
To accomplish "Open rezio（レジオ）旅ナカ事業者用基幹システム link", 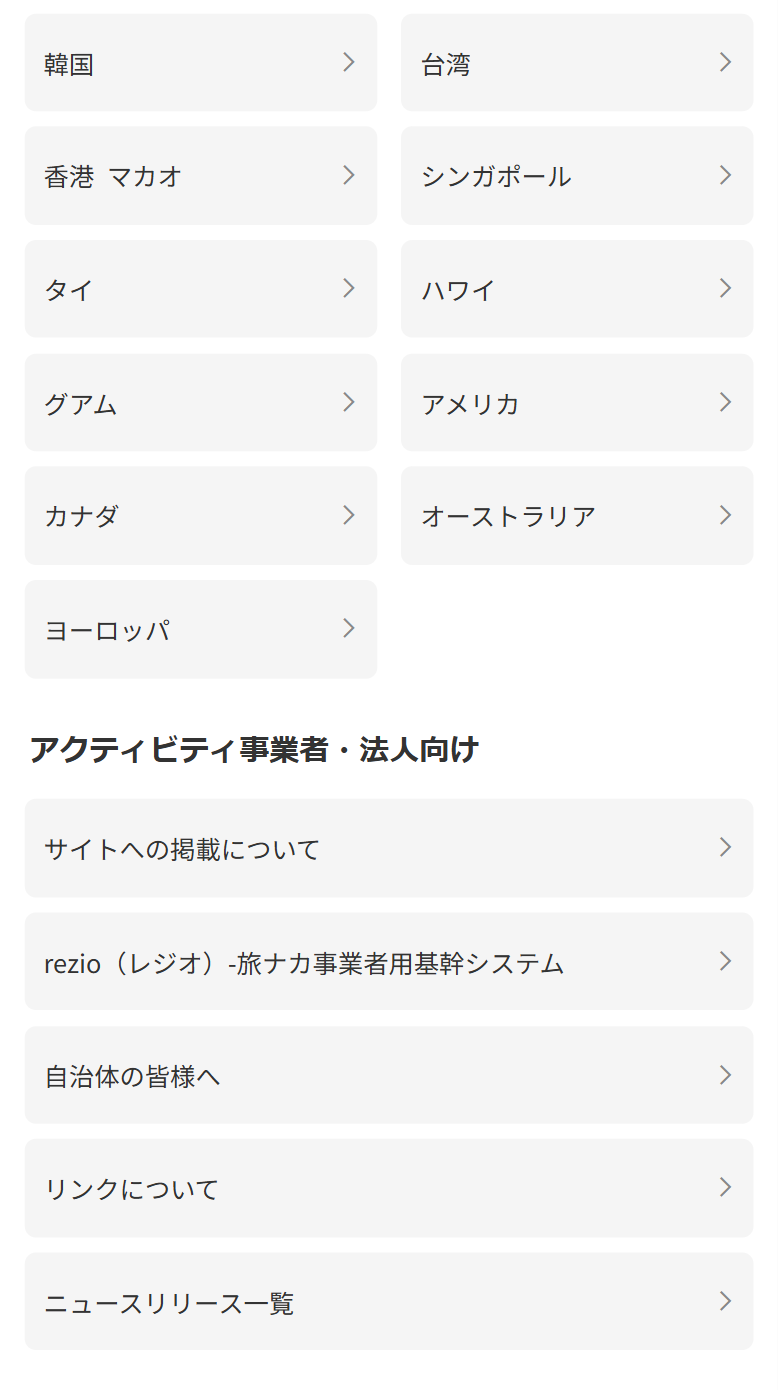I will [x=388, y=962].
